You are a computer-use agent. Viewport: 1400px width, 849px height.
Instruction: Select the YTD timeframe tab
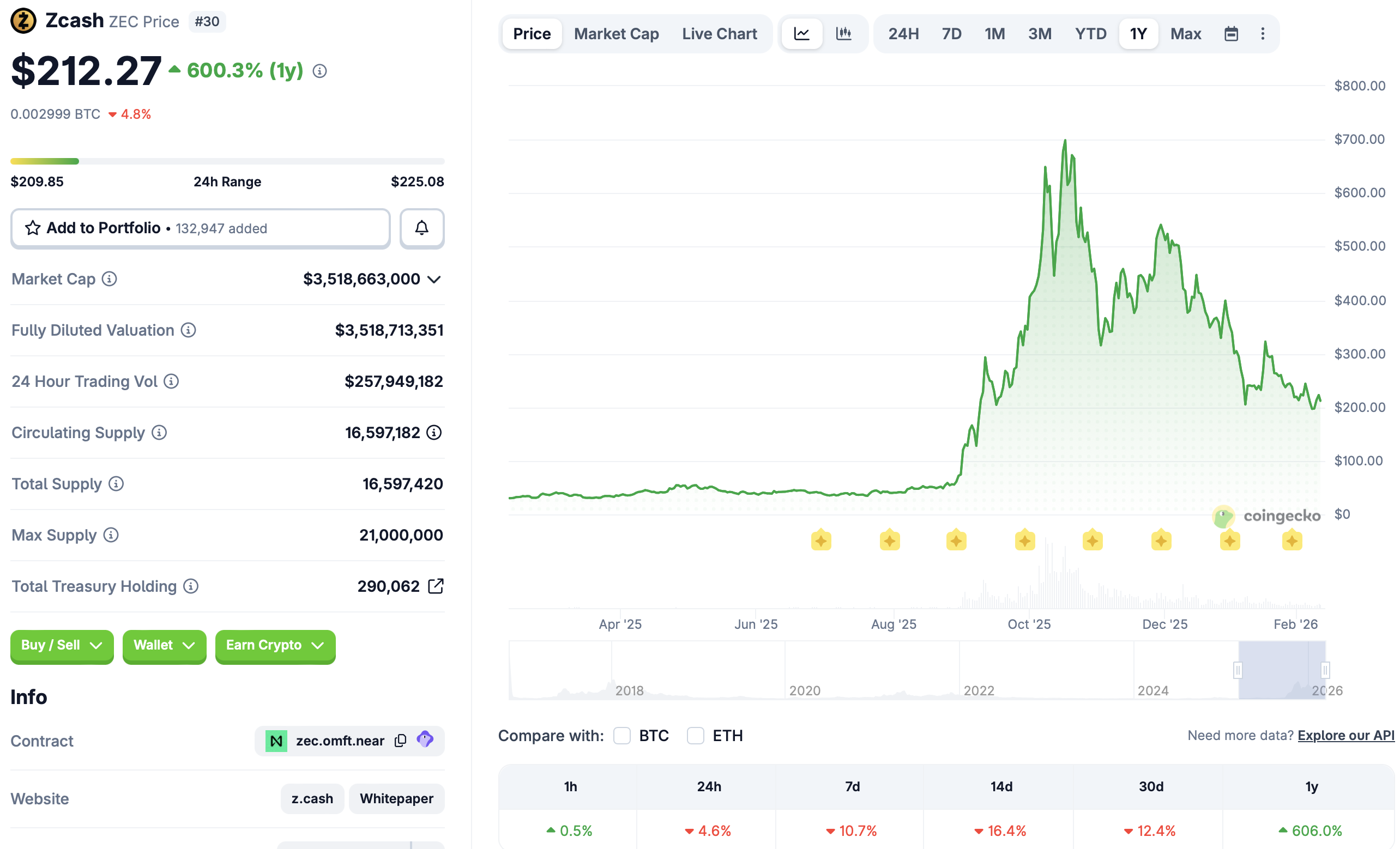1090,33
